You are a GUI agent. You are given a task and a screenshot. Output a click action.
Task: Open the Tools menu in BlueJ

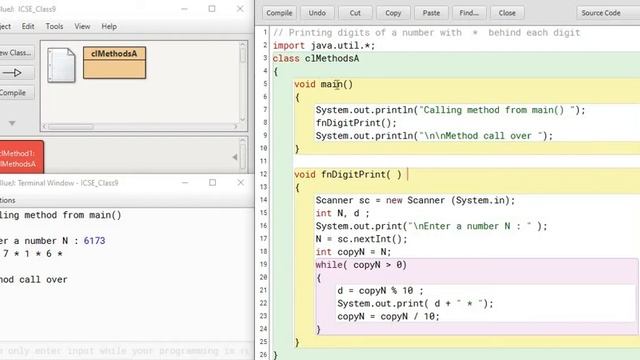point(54,27)
